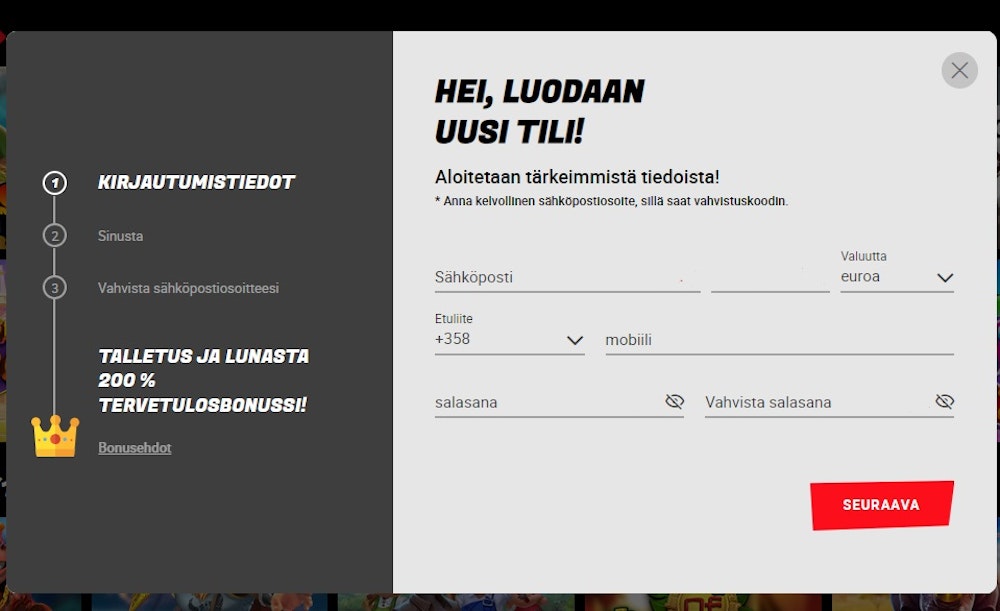Toggle visibility of salasana password field
Screen dimensions: 1000x611
674,402
